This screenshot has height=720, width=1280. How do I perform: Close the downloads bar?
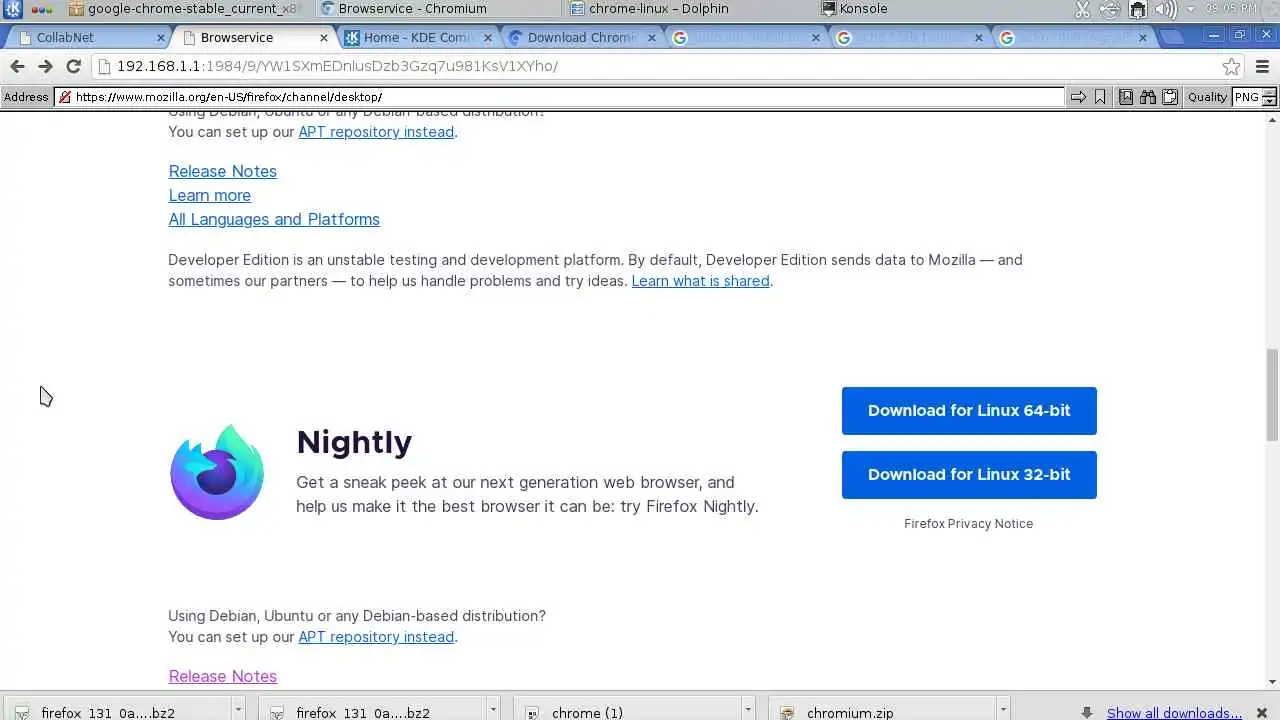tap(1261, 712)
